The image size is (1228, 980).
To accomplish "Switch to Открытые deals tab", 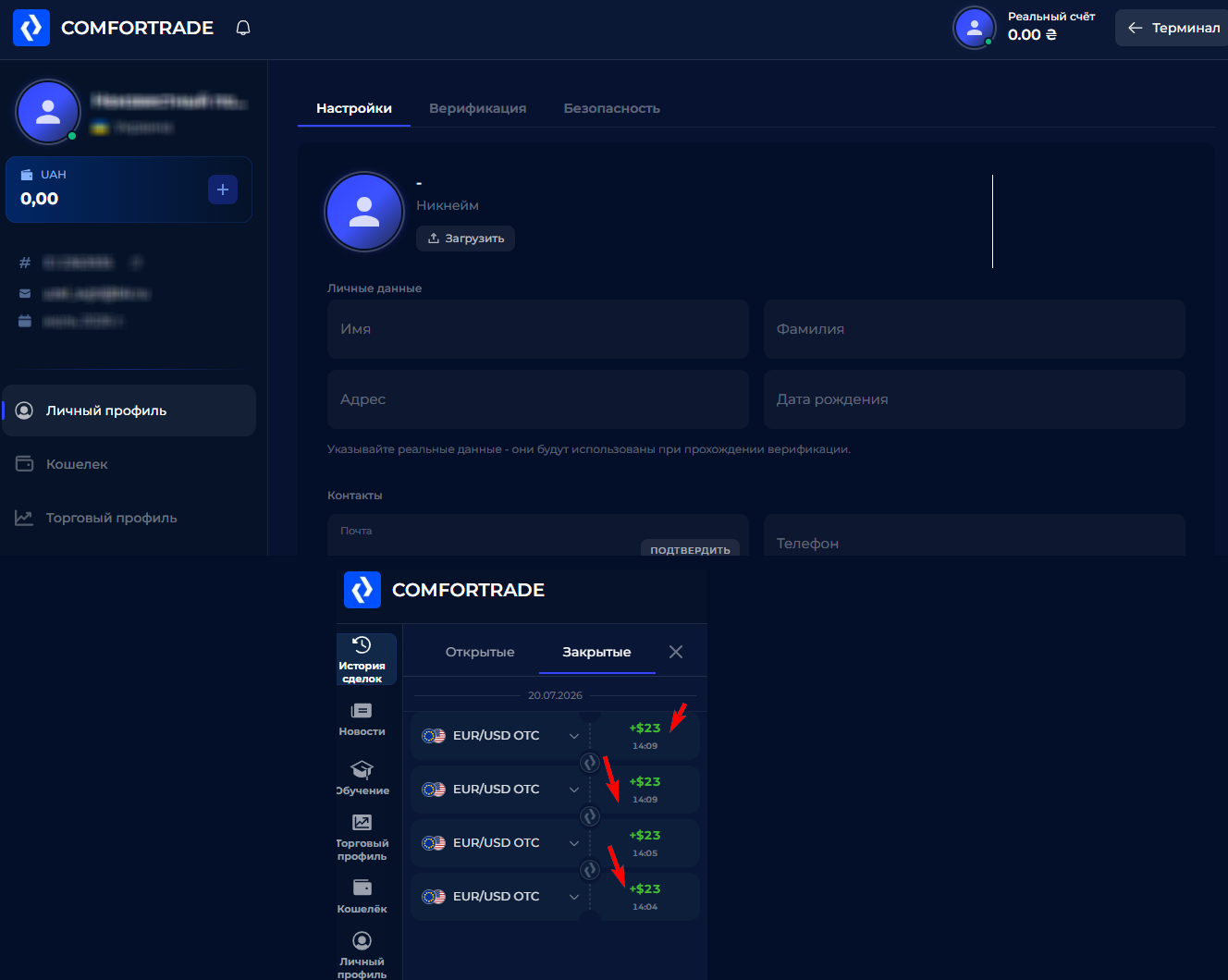I will click(x=480, y=652).
